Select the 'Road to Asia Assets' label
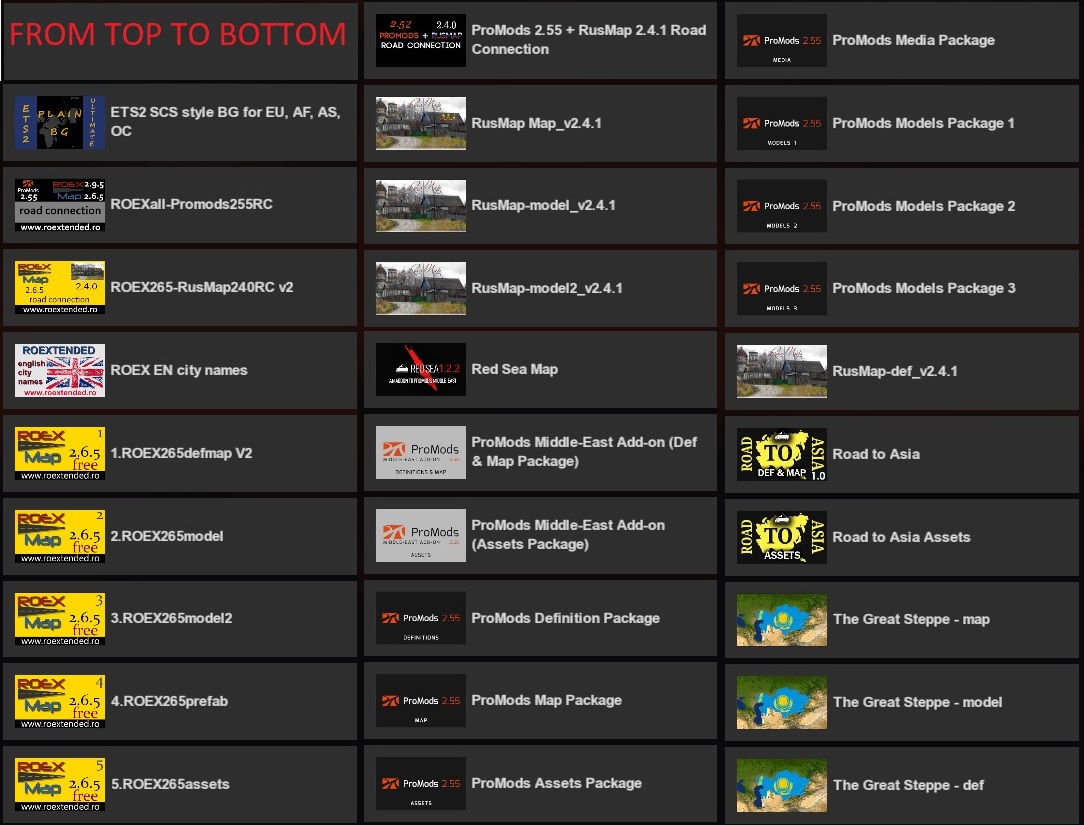This screenshot has height=825, width=1084. [x=901, y=537]
